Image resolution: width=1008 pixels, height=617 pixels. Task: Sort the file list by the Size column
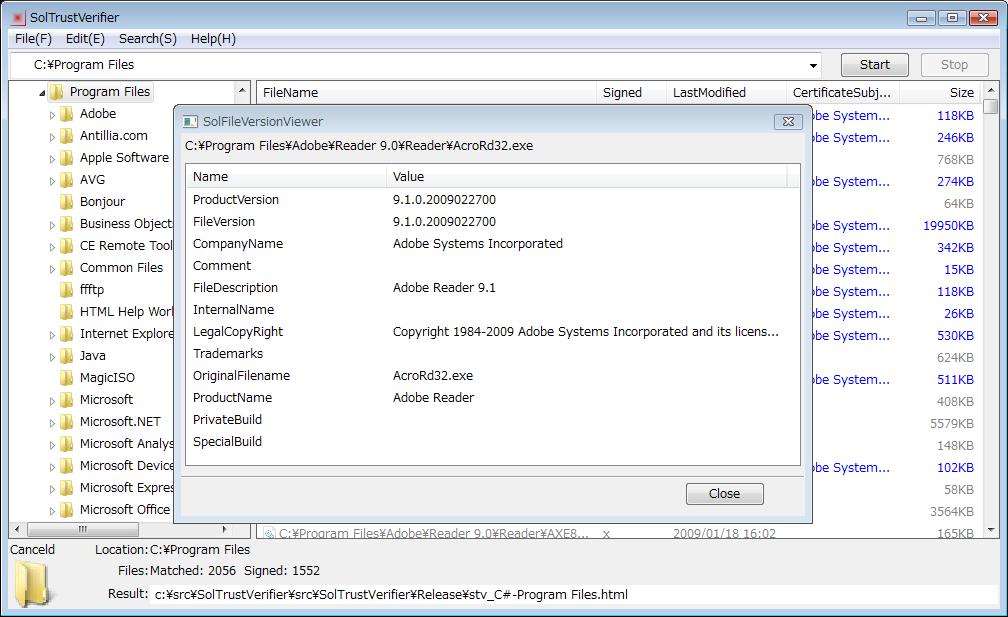940,93
